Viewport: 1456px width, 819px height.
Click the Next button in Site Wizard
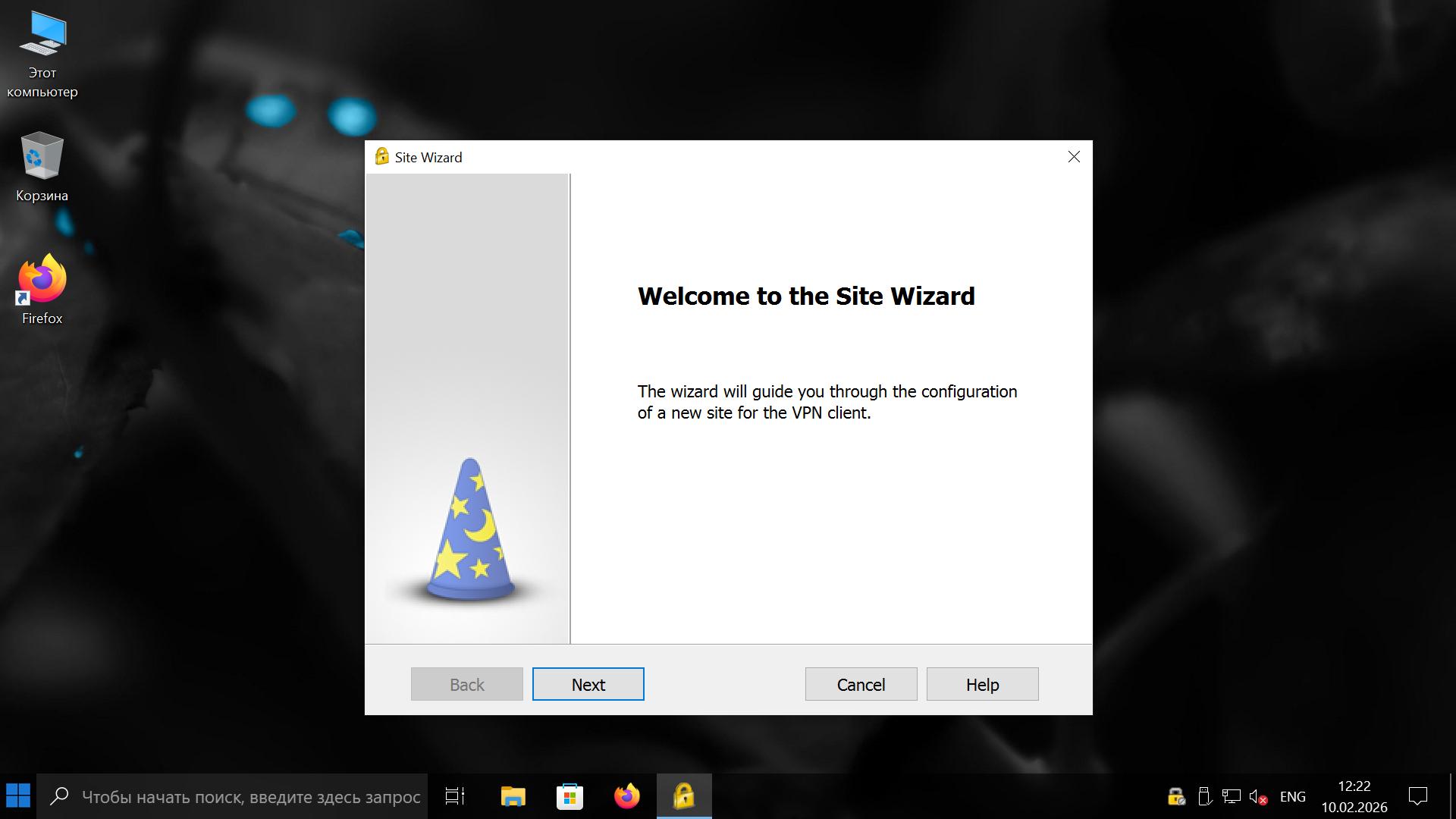pyautogui.click(x=588, y=684)
